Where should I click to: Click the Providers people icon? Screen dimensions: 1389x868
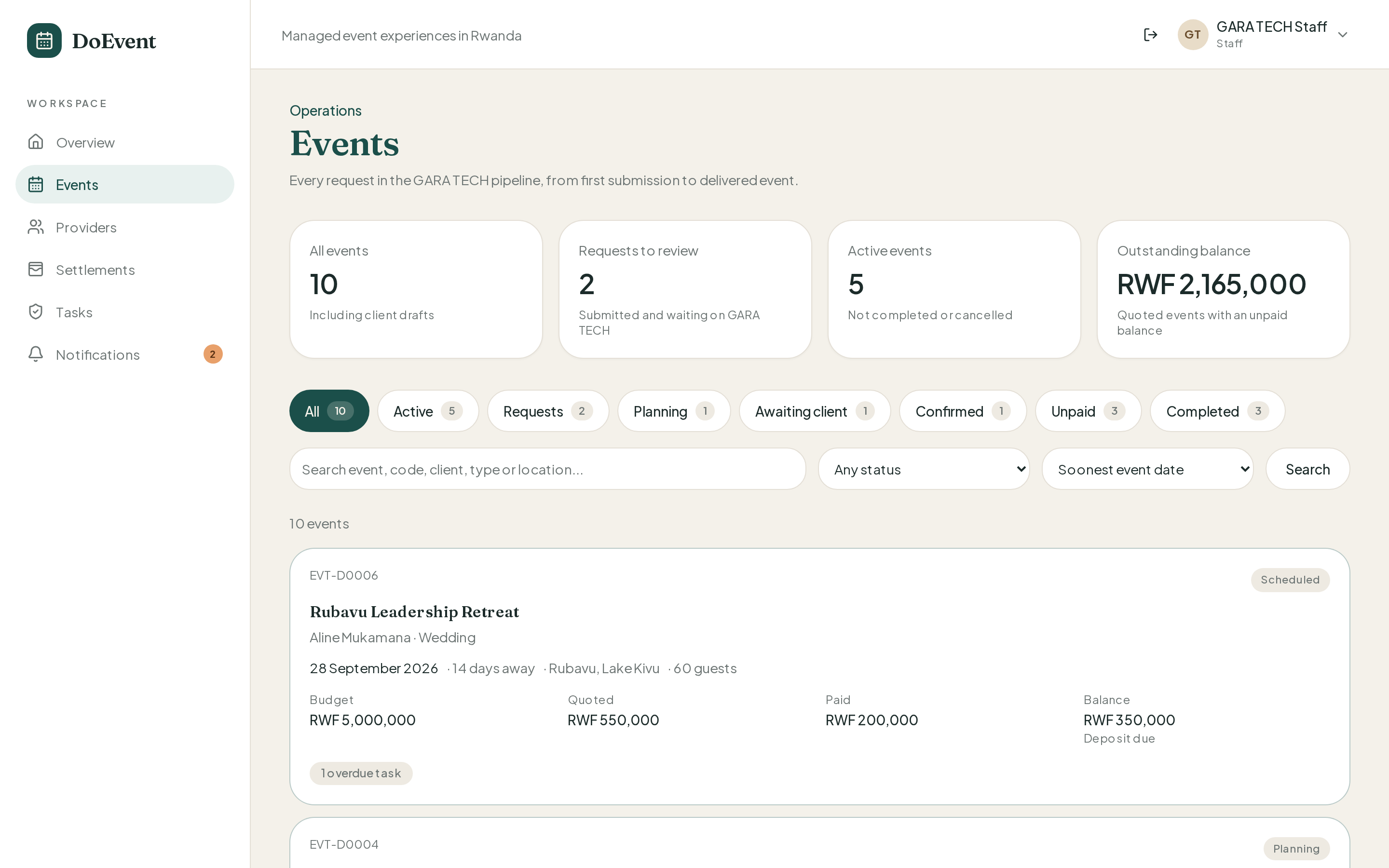pyautogui.click(x=36, y=227)
